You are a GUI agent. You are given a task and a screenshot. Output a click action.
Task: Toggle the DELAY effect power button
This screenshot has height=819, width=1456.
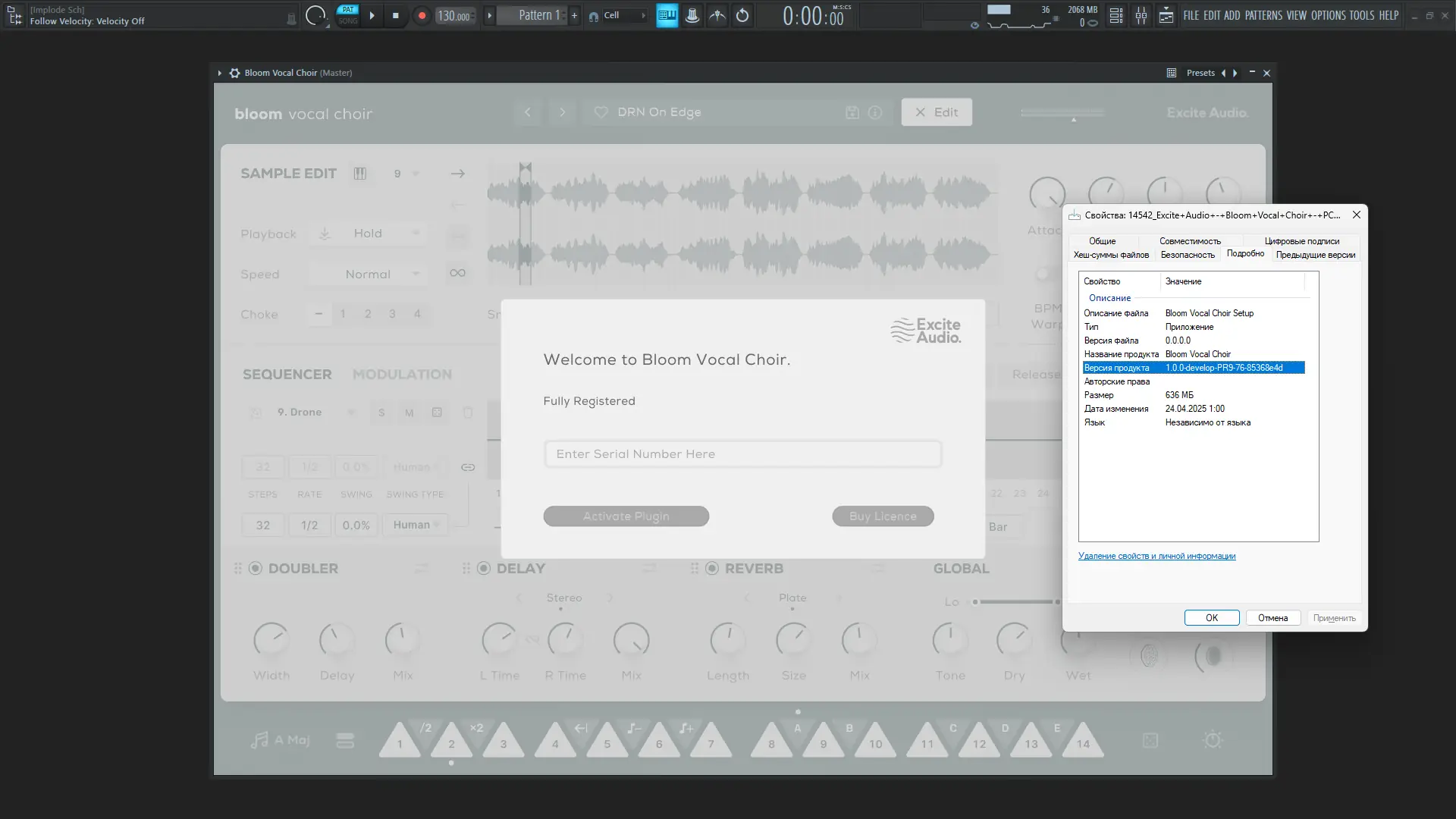click(x=484, y=568)
